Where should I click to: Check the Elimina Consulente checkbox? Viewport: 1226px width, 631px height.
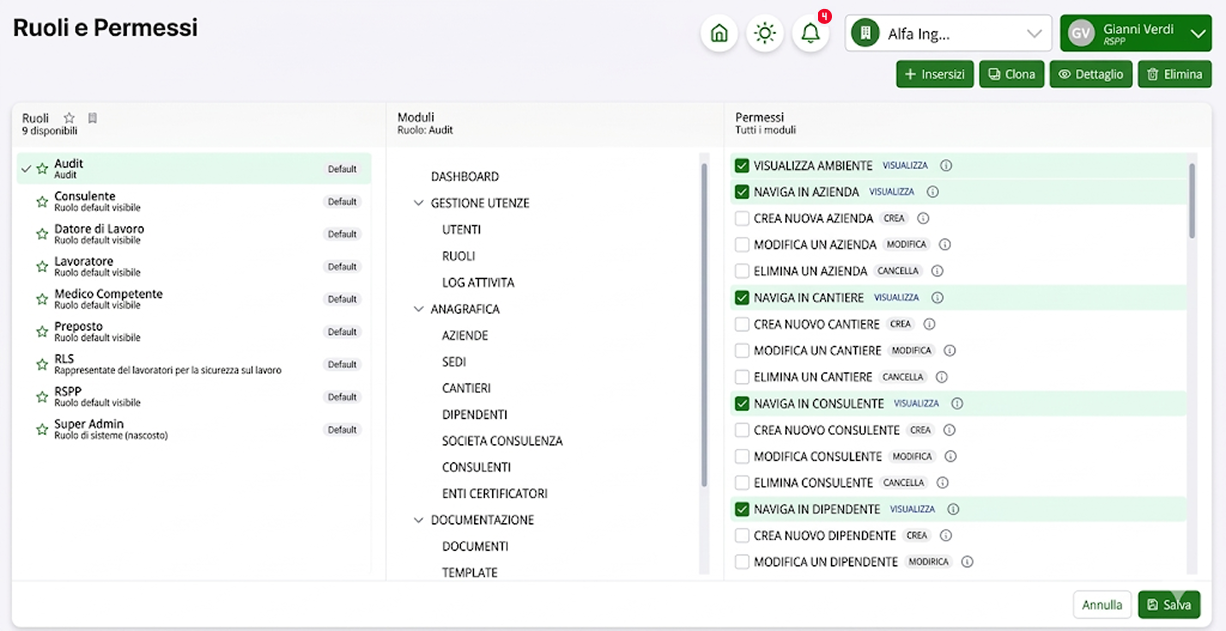pos(742,483)
